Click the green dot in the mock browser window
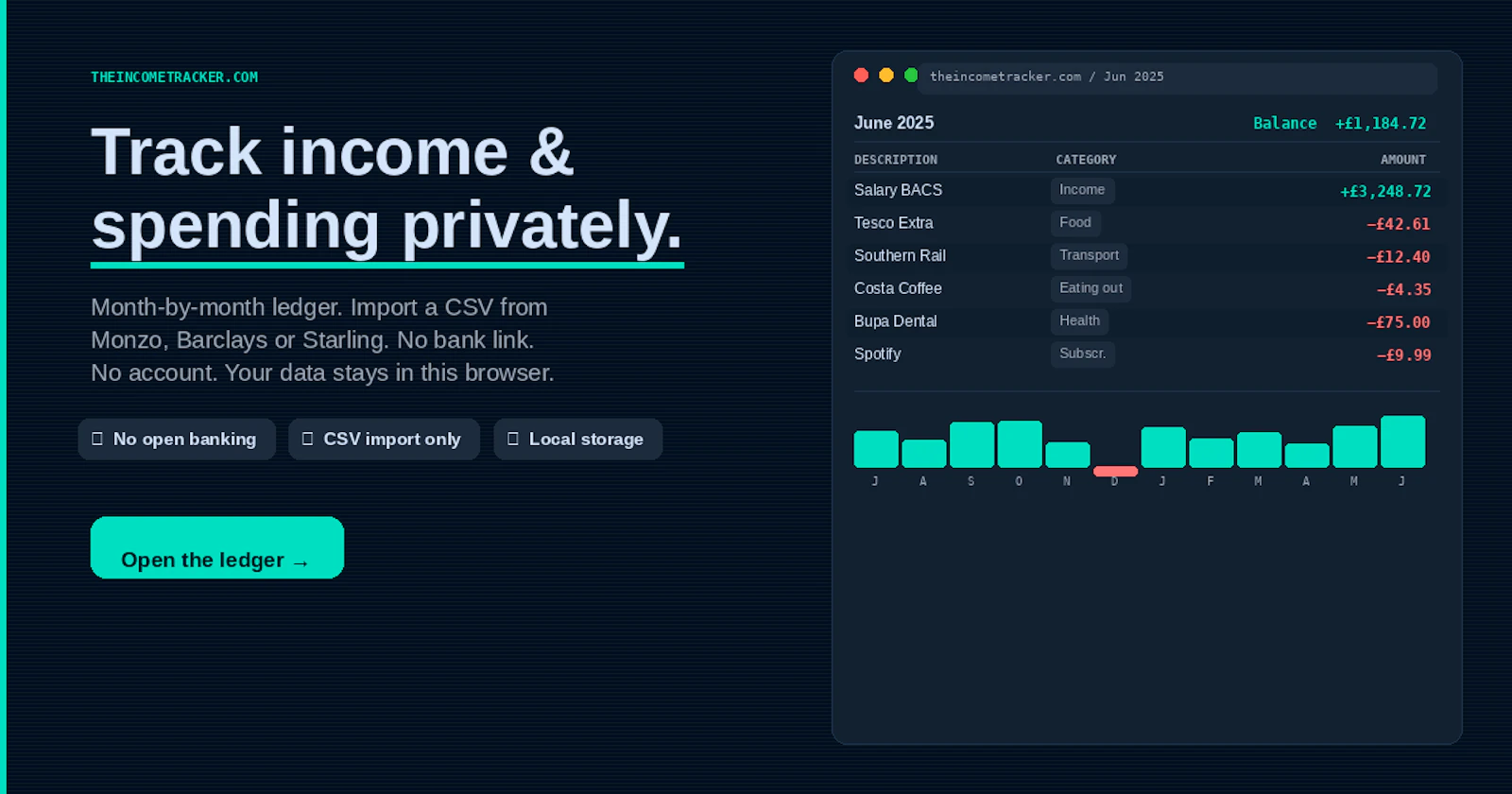Viewport: 1512px width, 794px height. 911,76
